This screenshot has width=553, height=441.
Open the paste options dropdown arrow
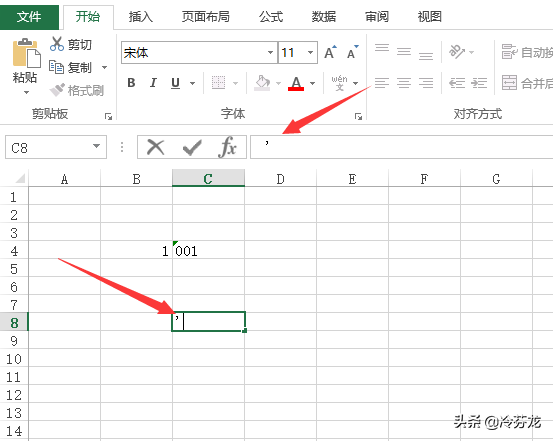(x=26, y=92)
